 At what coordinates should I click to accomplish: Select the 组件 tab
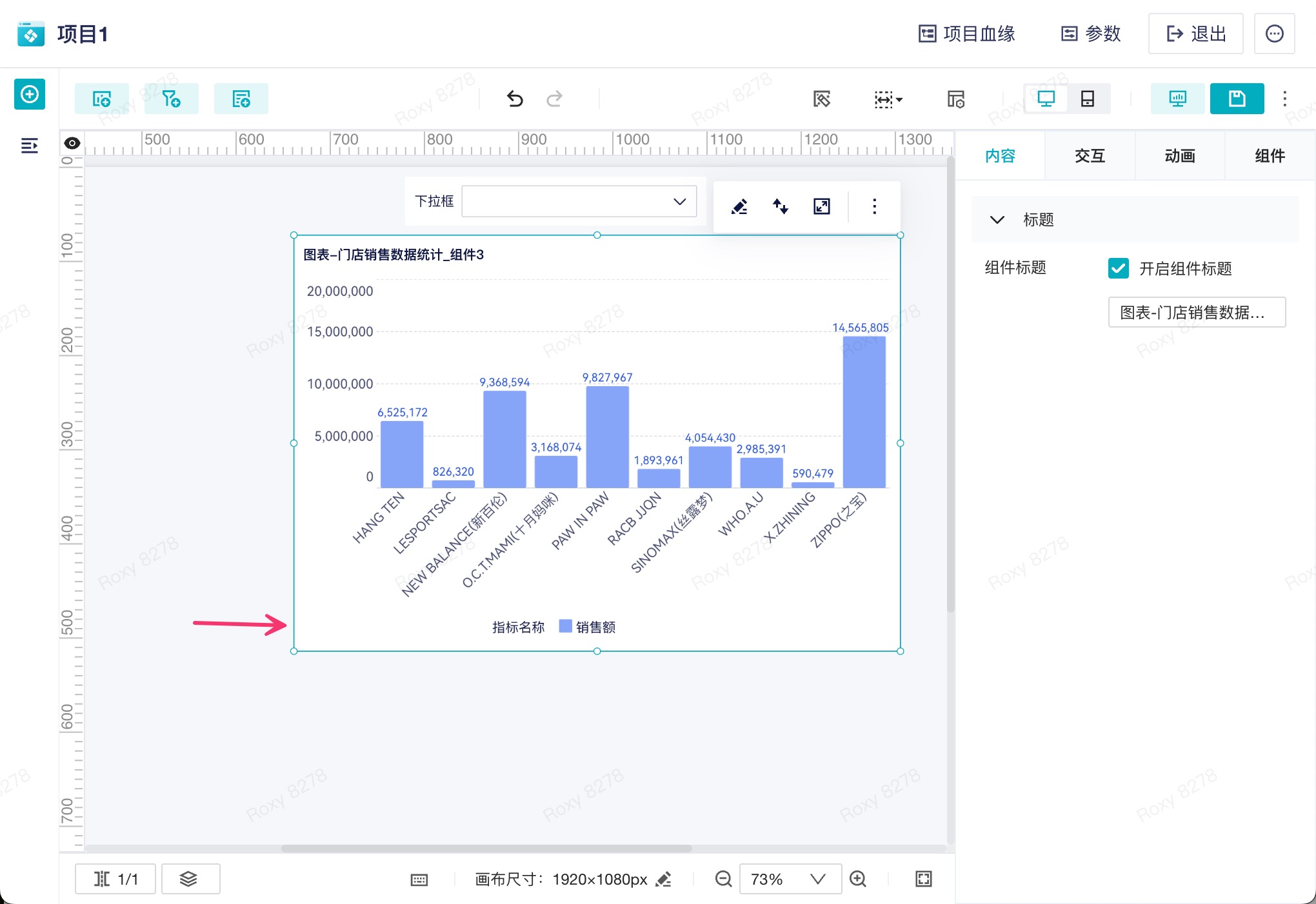point(1271,155)
